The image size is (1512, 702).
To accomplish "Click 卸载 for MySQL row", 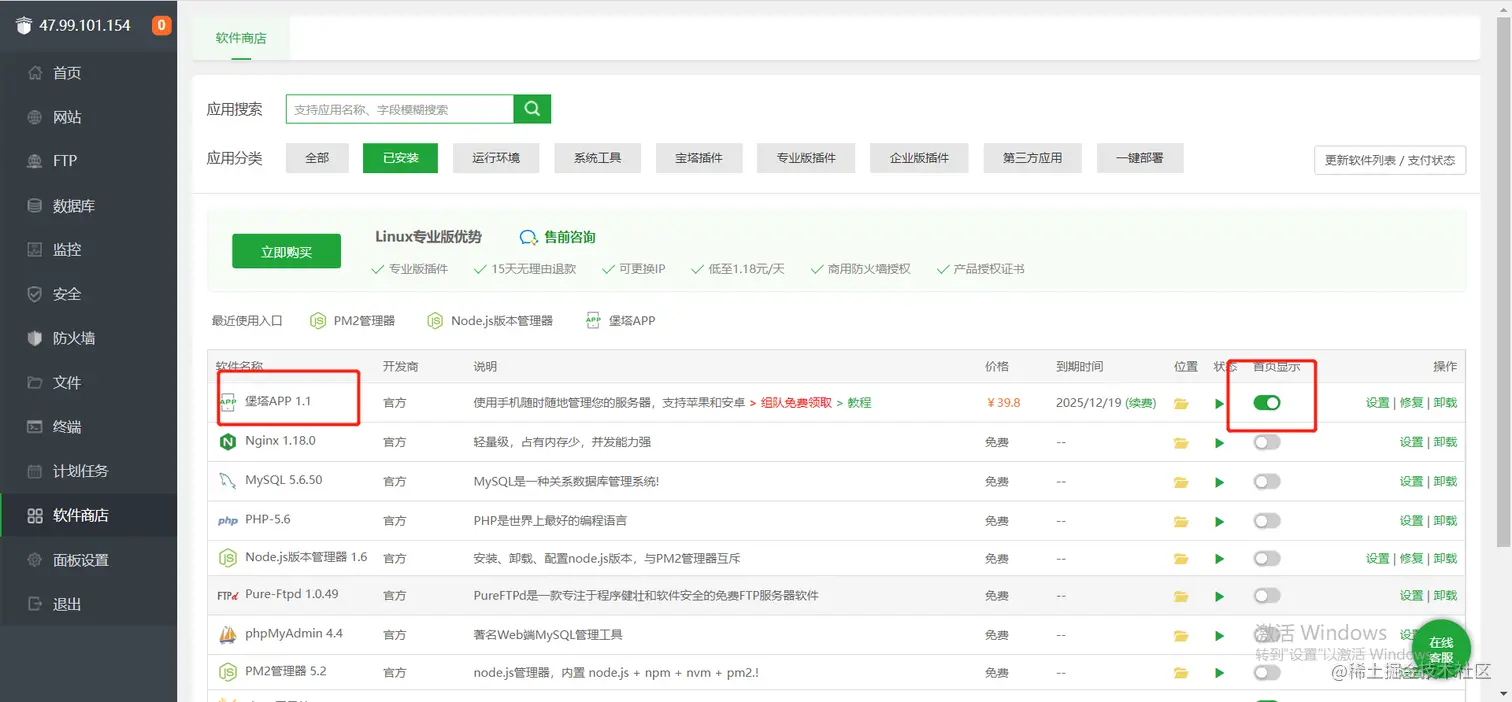I will click(1445, 482).
